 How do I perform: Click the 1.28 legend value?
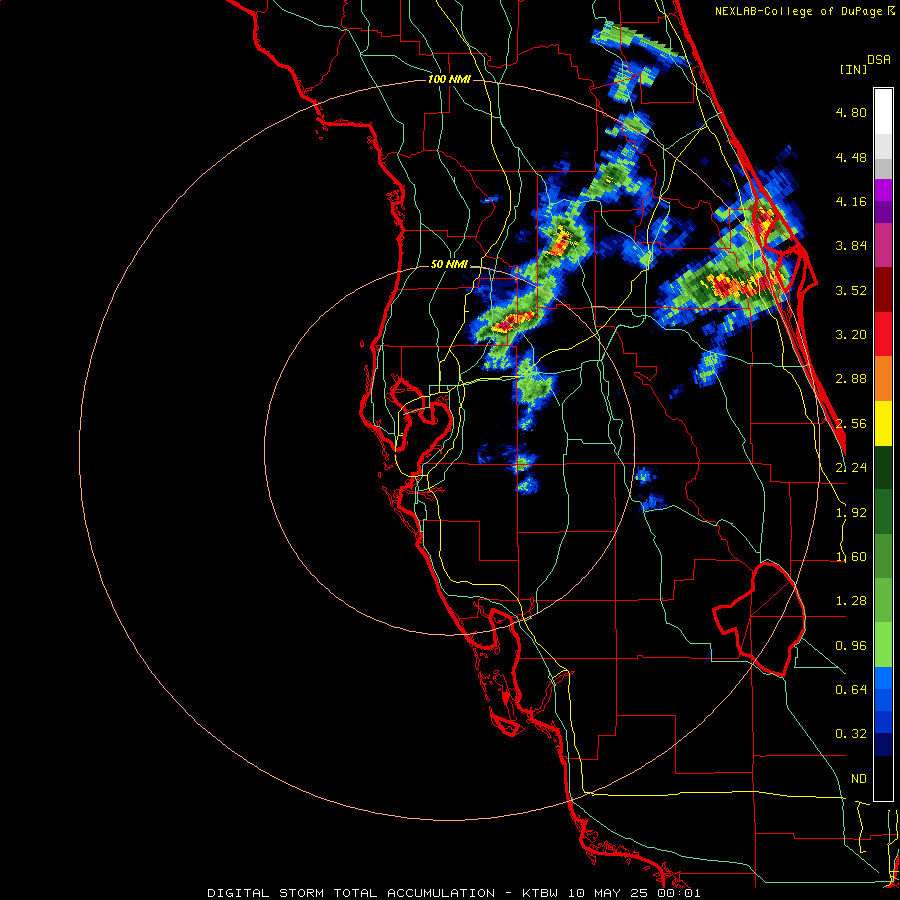click(x=851, y=601)
